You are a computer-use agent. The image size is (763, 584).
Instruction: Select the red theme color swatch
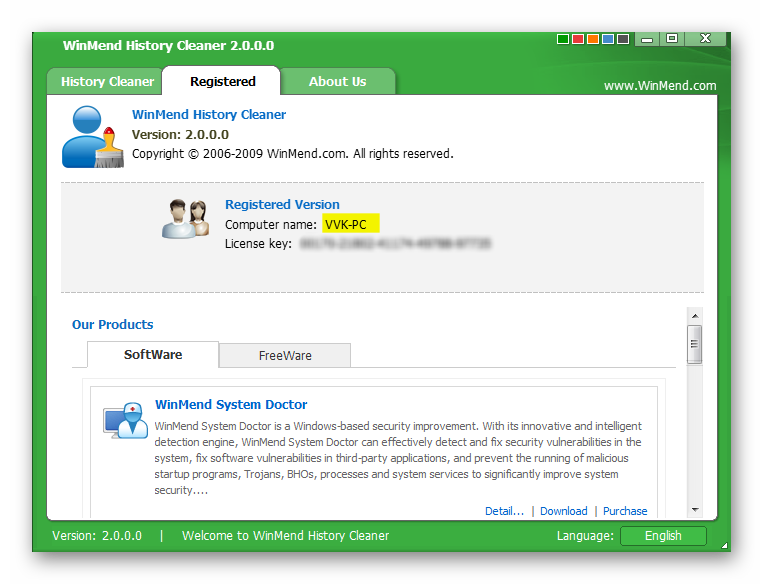[x=578, y=39]
